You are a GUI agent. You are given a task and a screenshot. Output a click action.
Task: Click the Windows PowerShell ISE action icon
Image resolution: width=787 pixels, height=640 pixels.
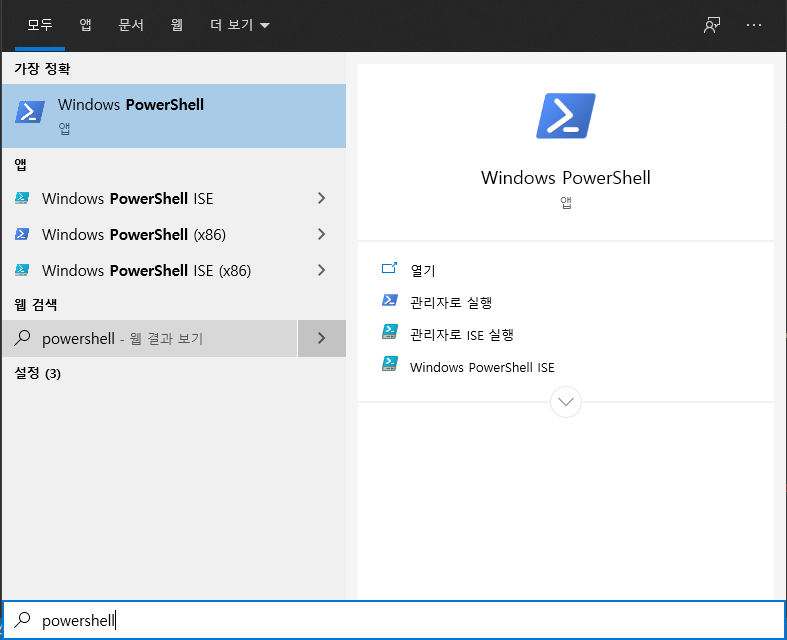pyautogui.click(x=389, y=364)
